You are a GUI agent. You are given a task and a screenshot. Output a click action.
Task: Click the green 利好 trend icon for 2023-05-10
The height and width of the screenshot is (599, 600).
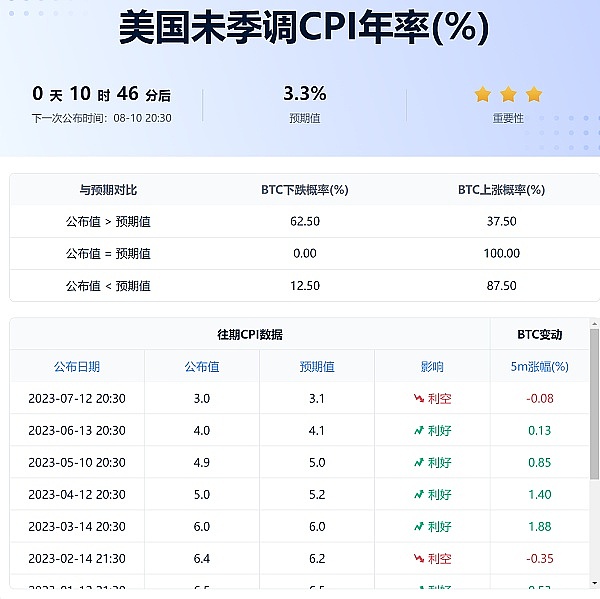[419, 462]
